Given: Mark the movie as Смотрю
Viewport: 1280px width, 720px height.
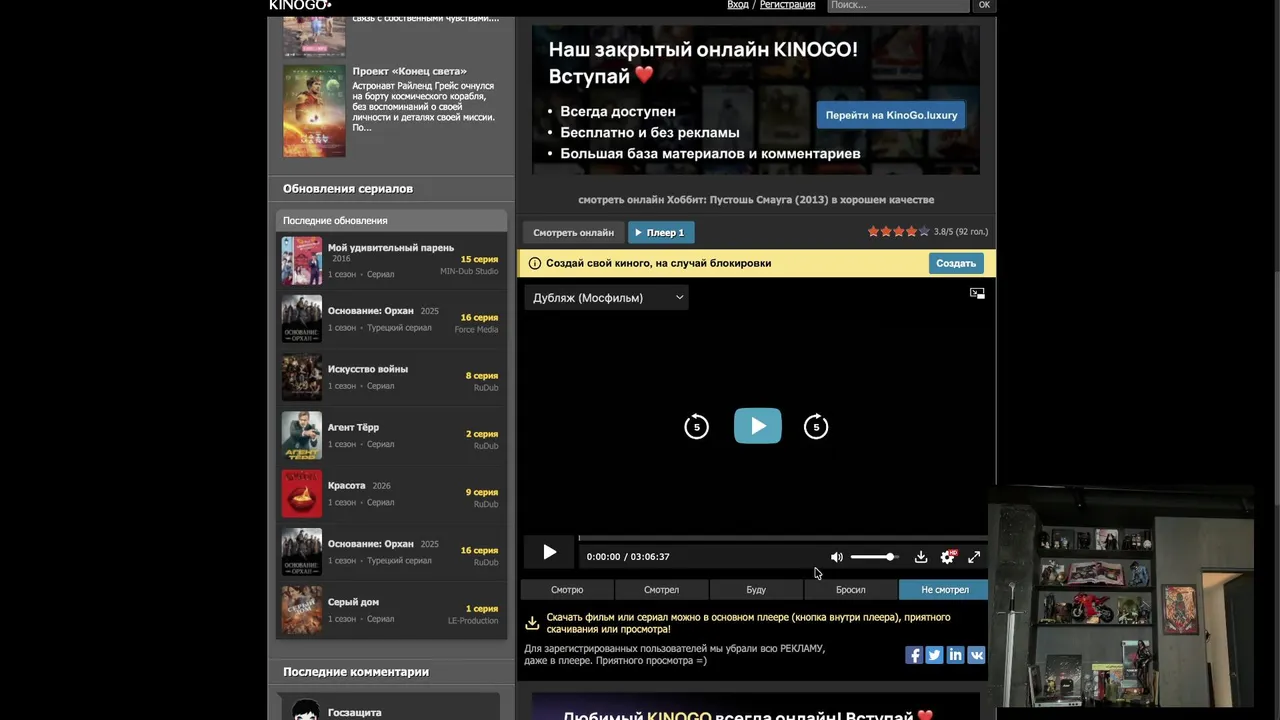Looking at the screenshot, I should click(x=567, y=590).
